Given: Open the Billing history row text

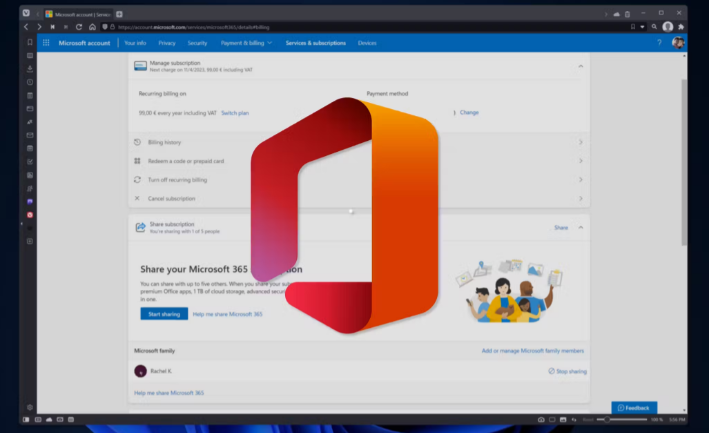Looking at the screenshot, I should point(164,142).
